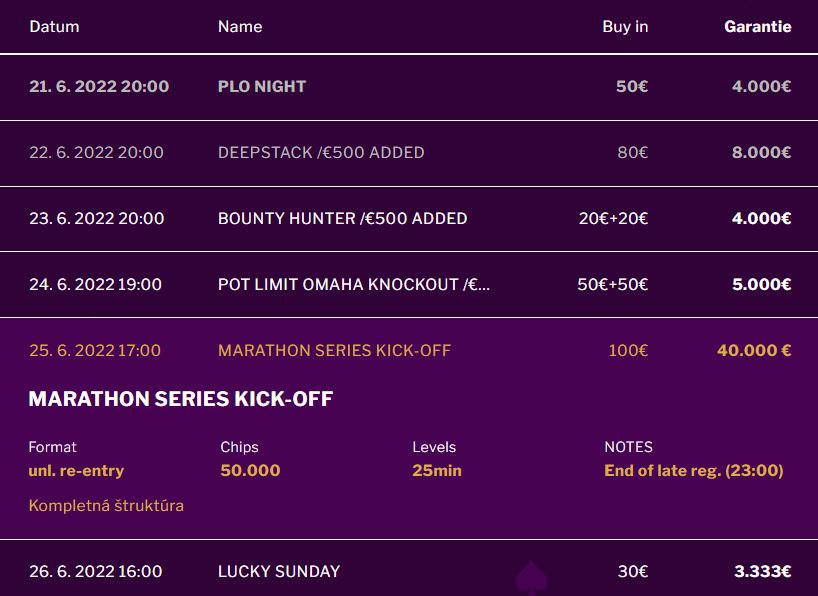Screen dimensions: 818x596
Task: Expand the PLO NIGHT tournament row
Action: pyautogui.click(x=262, y=86)
